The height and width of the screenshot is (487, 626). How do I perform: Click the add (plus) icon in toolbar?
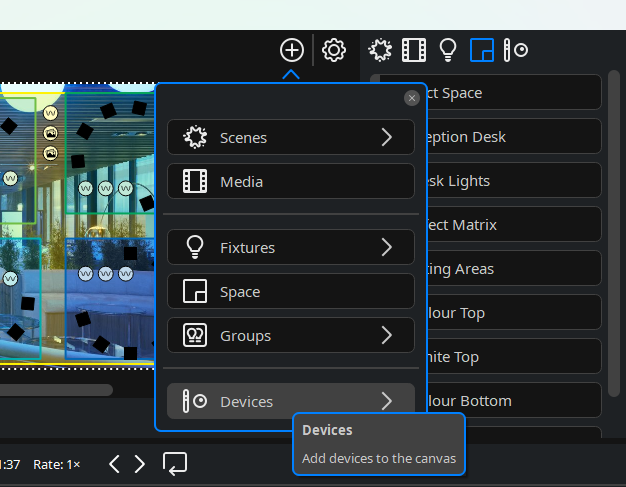291,49
